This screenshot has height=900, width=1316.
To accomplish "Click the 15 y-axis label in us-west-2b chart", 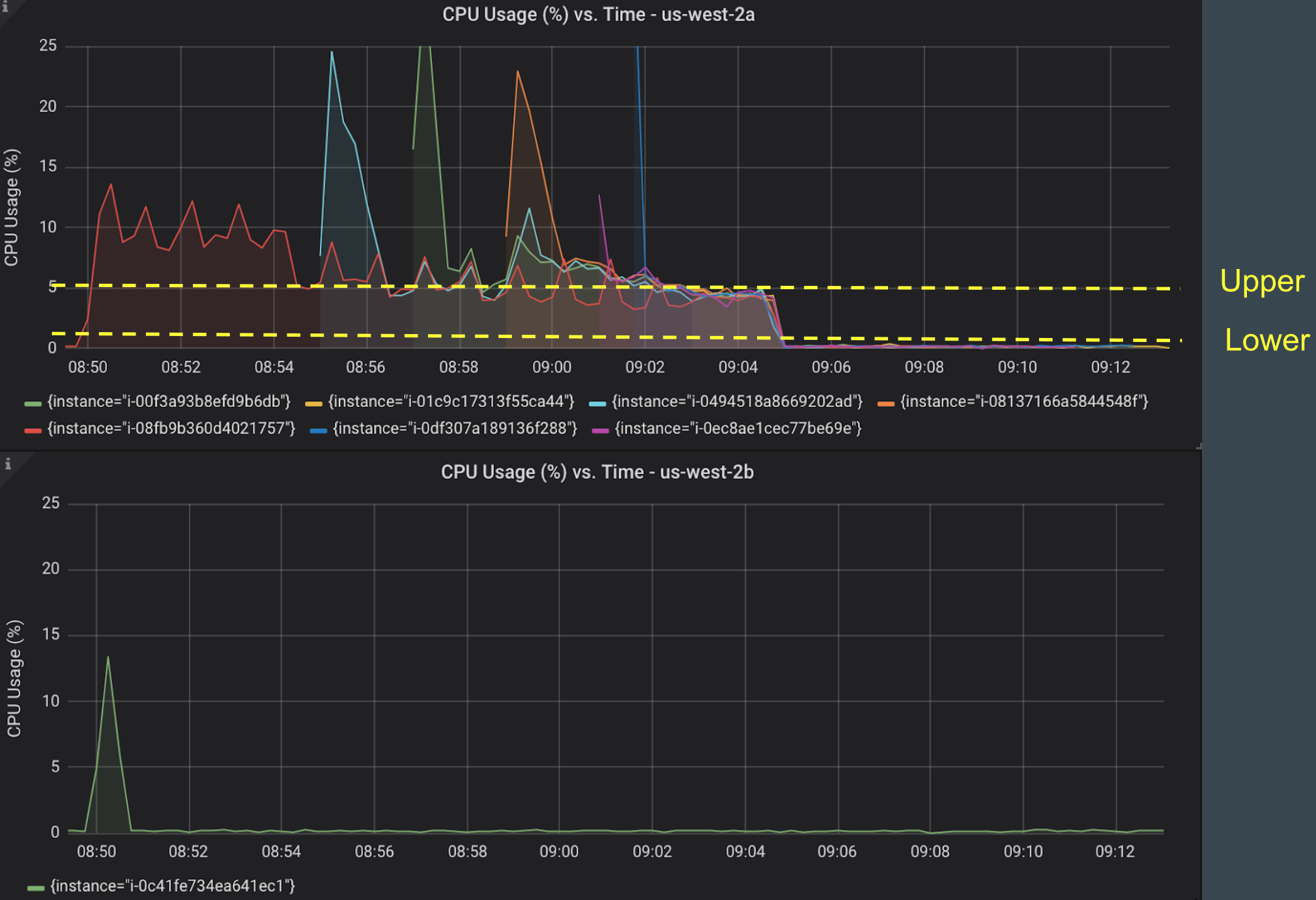I will point(51,634).
